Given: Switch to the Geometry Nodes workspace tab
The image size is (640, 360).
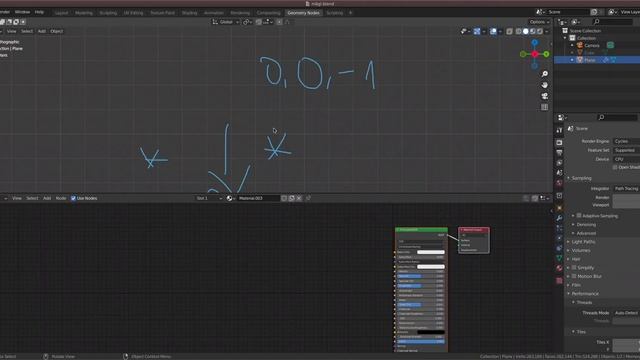Looking at the screenshot, I should [x=303, y=13].
